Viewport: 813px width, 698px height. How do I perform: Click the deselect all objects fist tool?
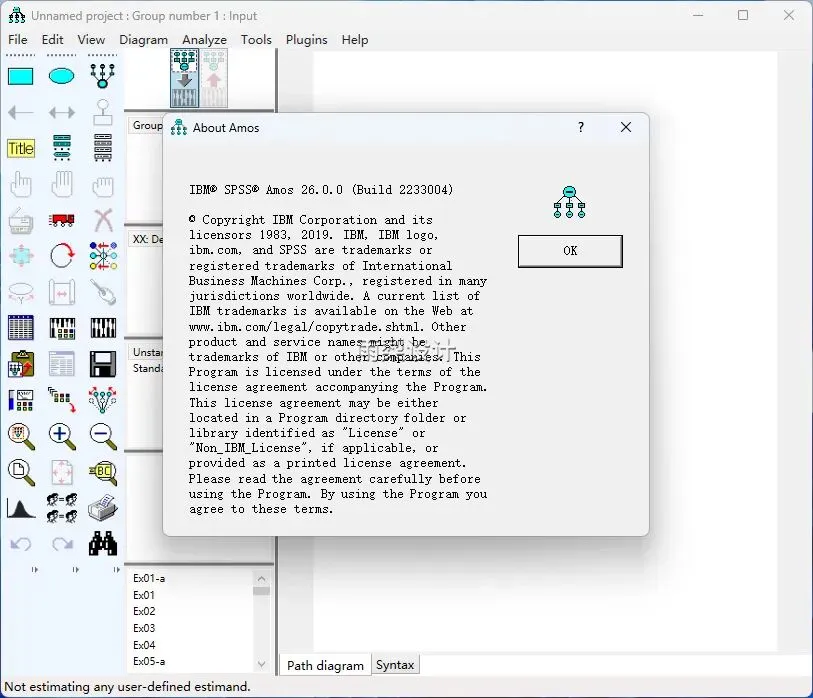click(x=103, y=187)
